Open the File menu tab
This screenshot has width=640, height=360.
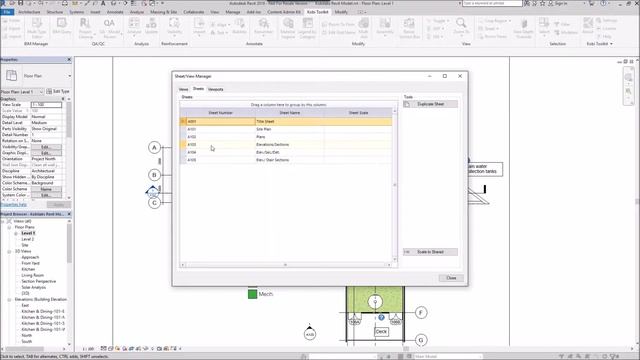pos(7,12)
